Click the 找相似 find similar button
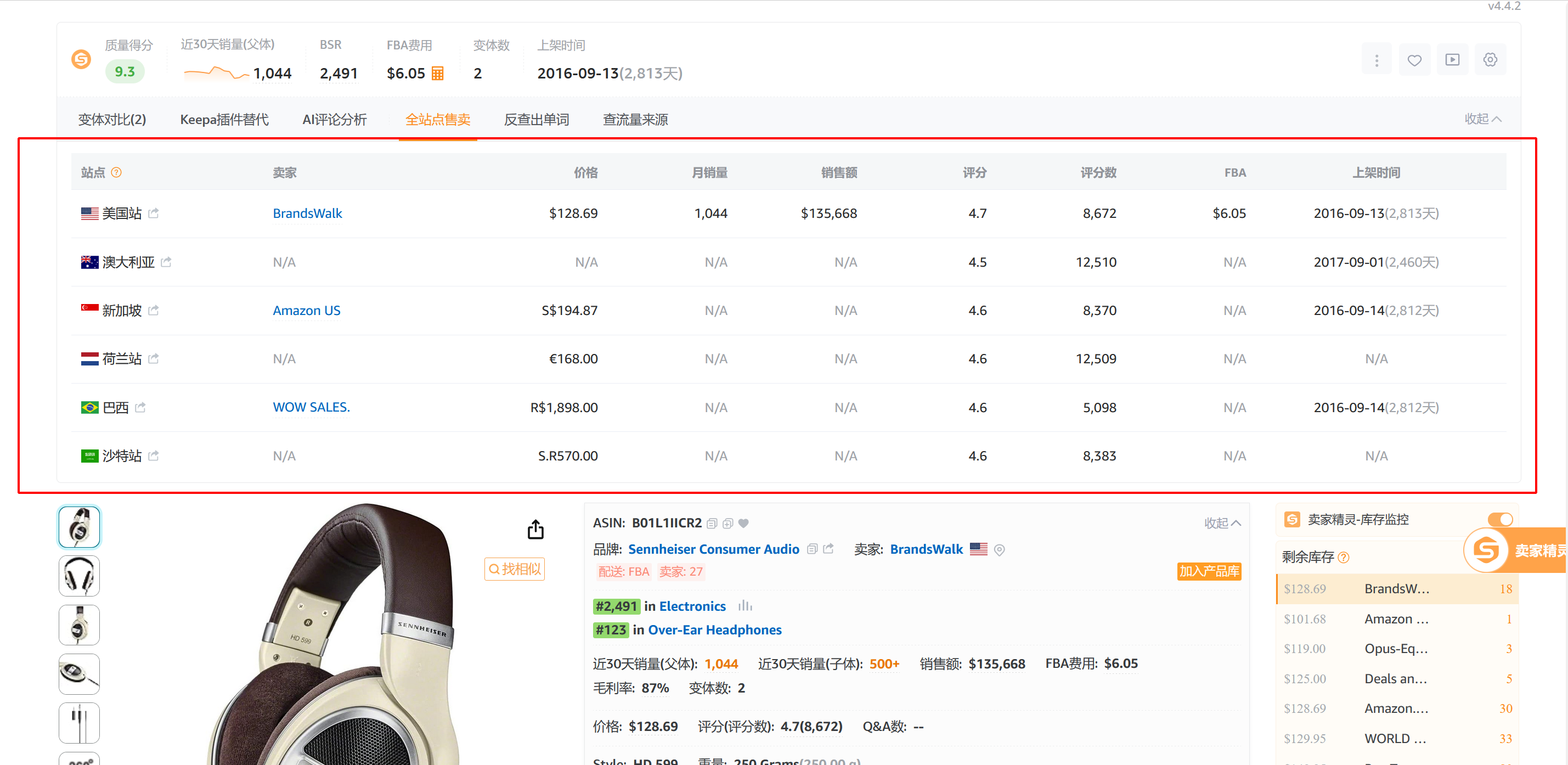The width and height of the screenshot is (1568, 765). pyautogui.click(x=515, y=569)
